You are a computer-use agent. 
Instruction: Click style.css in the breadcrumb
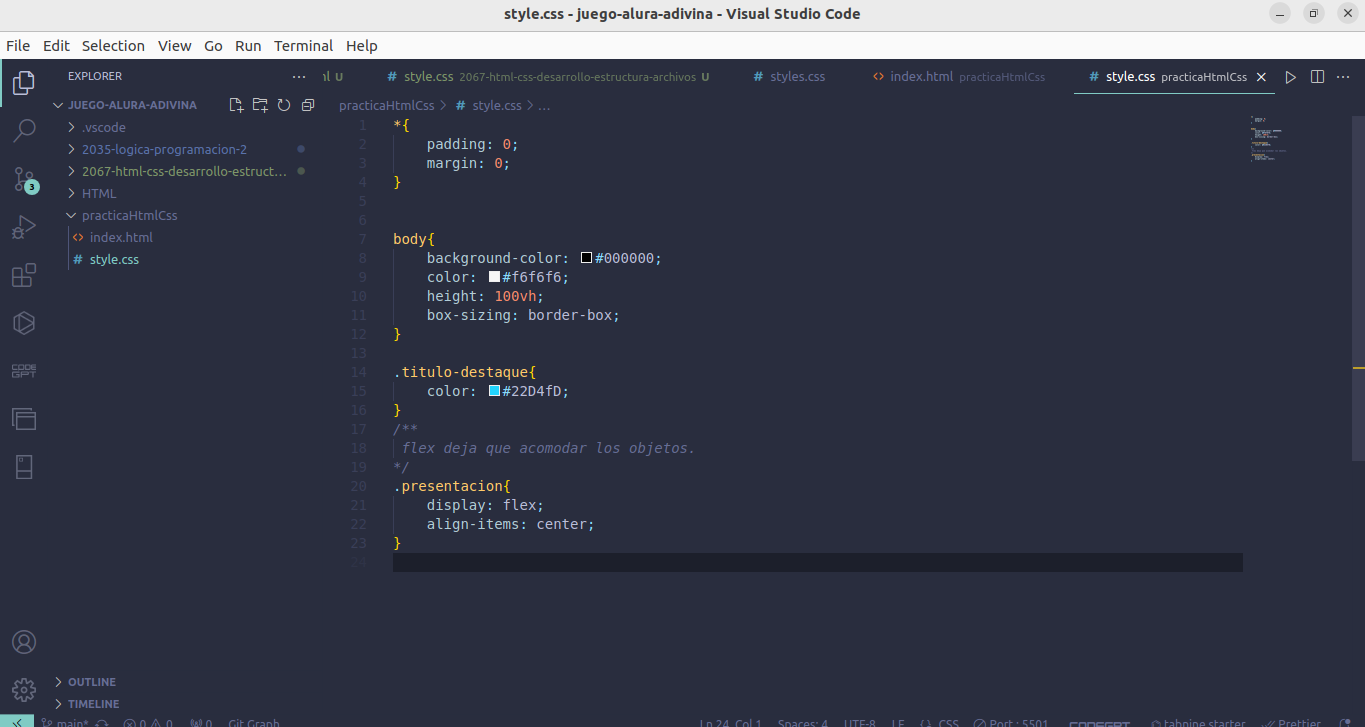[x=497, y=105]
